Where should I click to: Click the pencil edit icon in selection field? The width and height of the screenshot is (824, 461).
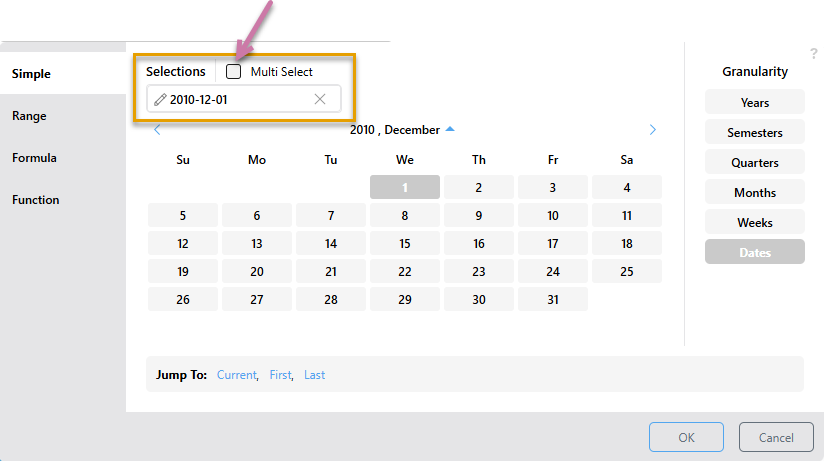click(160, 99)
